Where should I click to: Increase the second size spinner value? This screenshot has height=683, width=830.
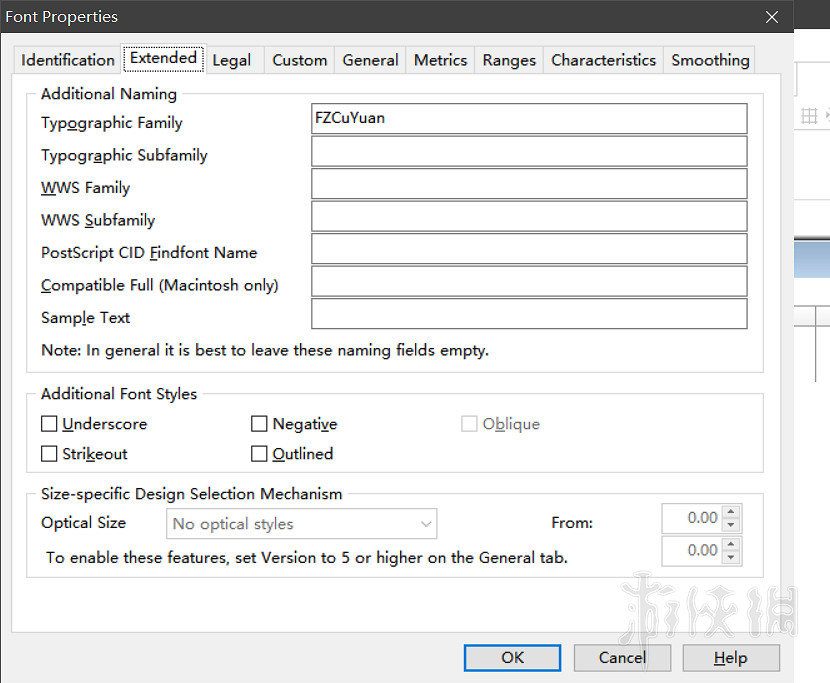731,545
